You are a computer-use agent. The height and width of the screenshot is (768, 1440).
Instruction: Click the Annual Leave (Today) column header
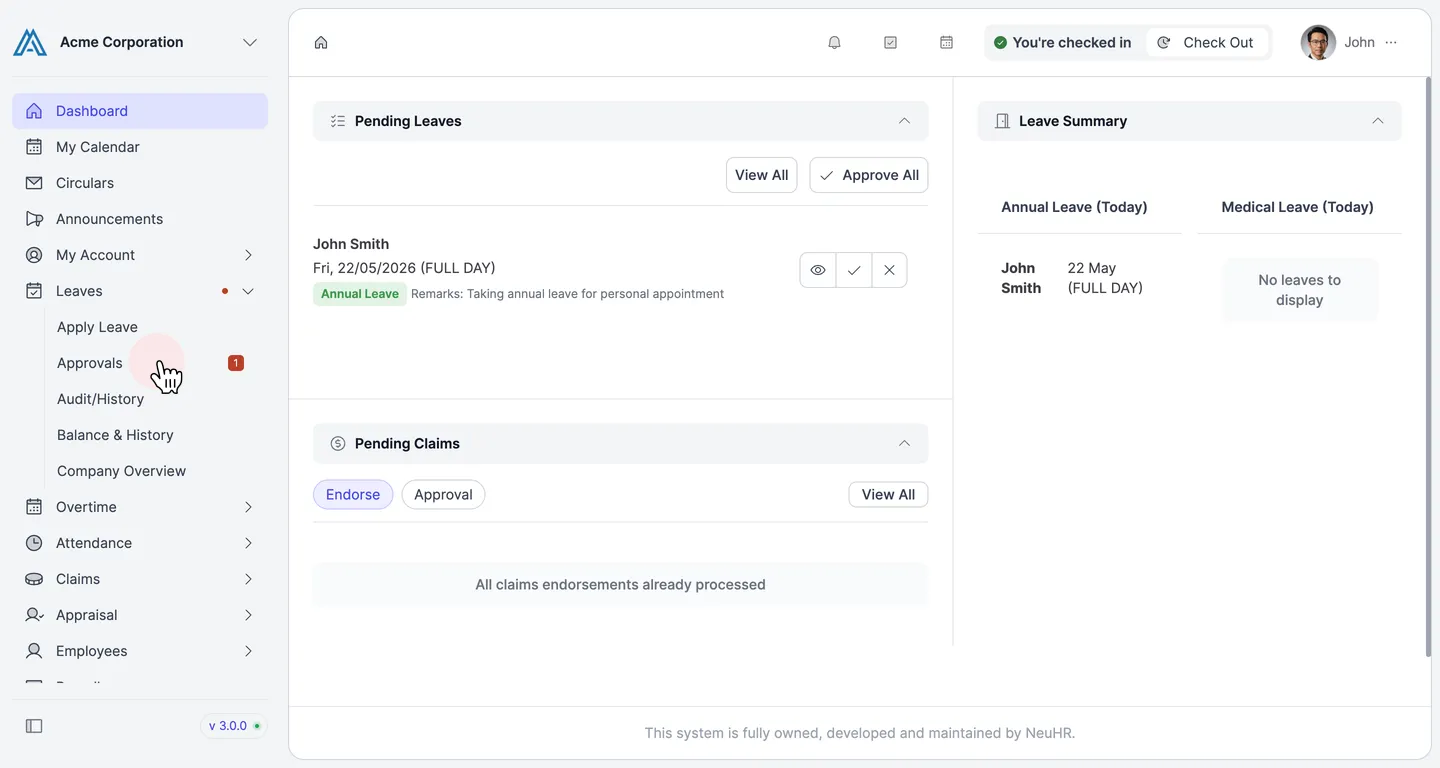click(1074, 207)
